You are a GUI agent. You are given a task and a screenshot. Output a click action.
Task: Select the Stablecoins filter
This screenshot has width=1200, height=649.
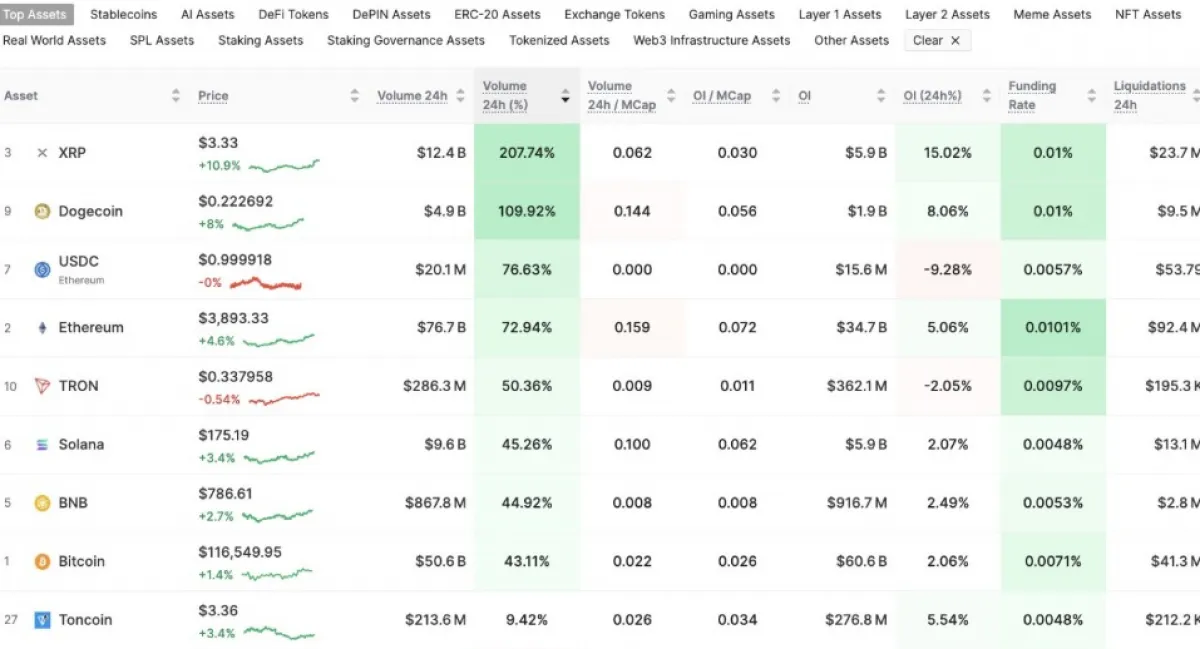click(124, 14)
